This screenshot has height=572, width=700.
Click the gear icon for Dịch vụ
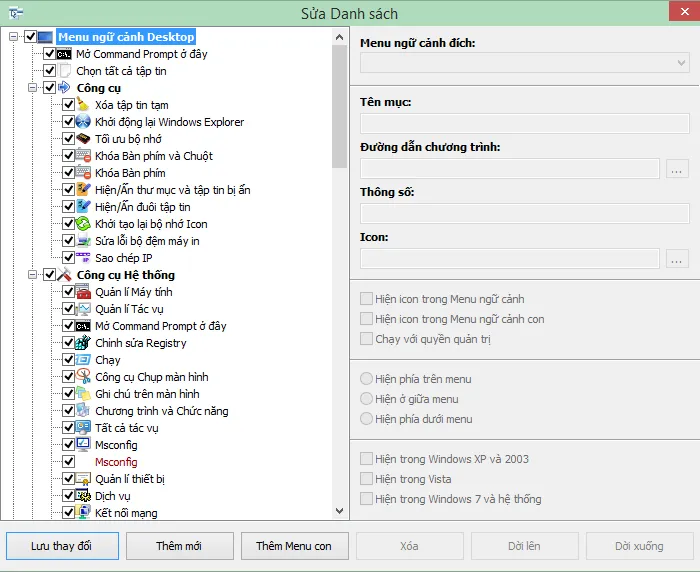83,496
